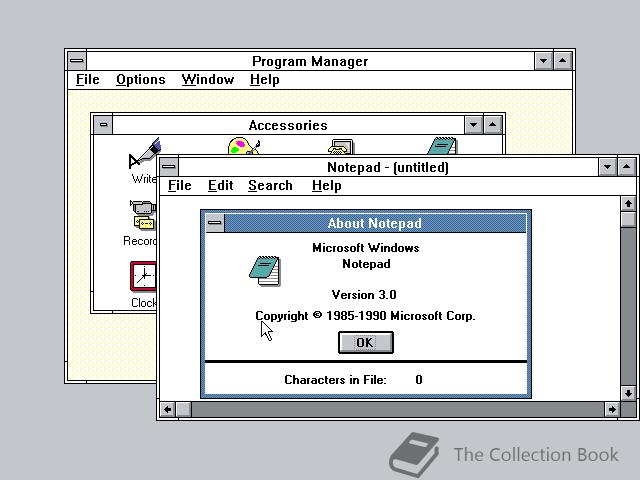Minimize the Program Manager window

[543, 61]
